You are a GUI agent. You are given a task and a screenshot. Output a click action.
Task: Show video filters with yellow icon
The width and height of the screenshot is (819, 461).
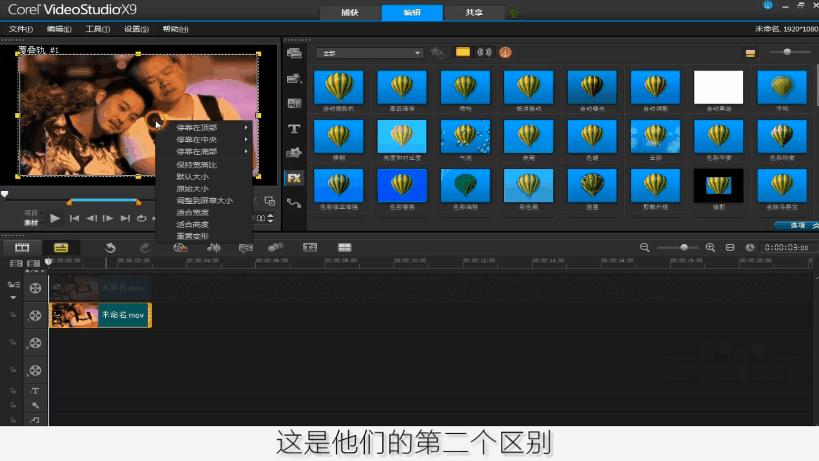(x=463, y=52)
